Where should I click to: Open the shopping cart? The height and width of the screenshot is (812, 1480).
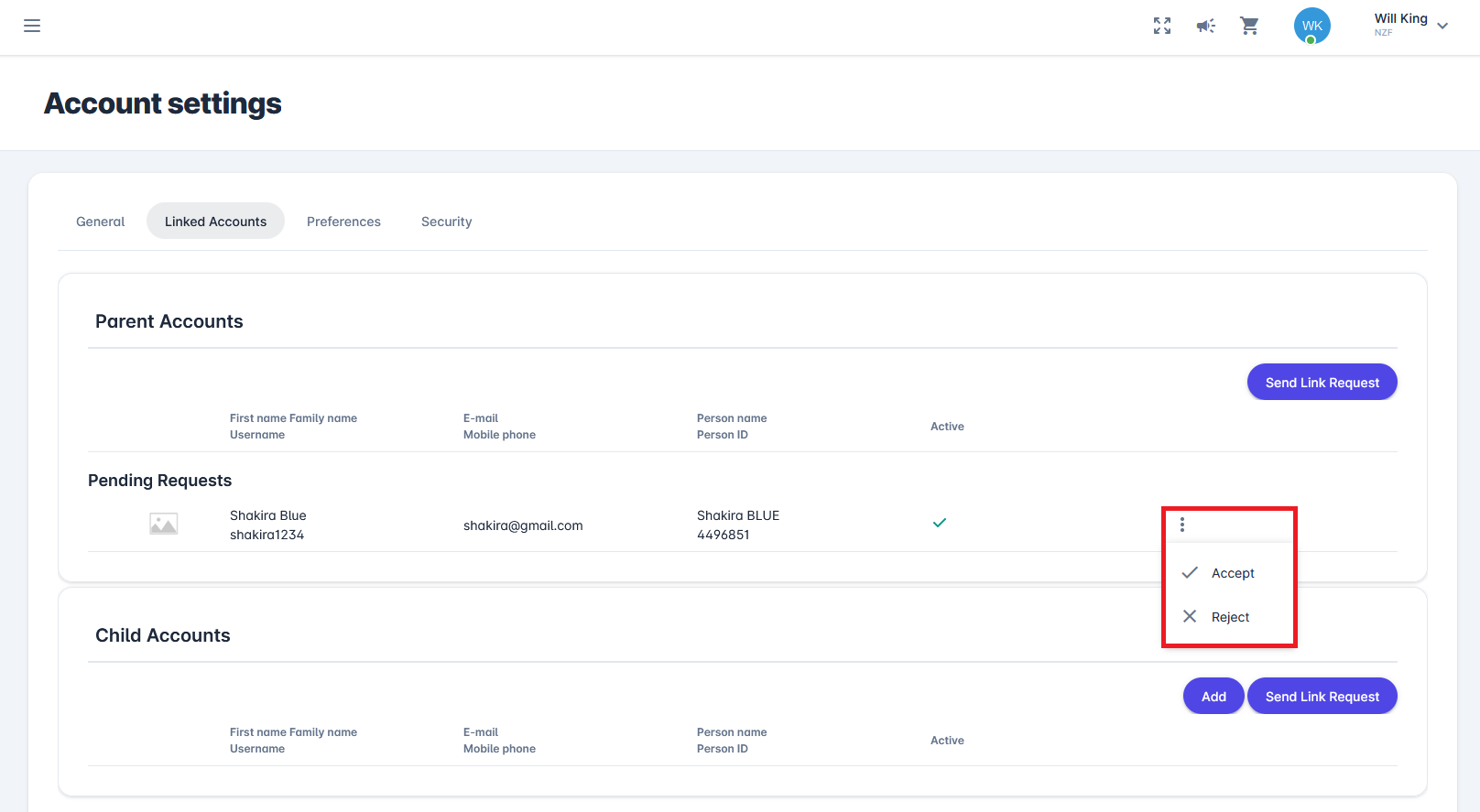point(1249,26)
